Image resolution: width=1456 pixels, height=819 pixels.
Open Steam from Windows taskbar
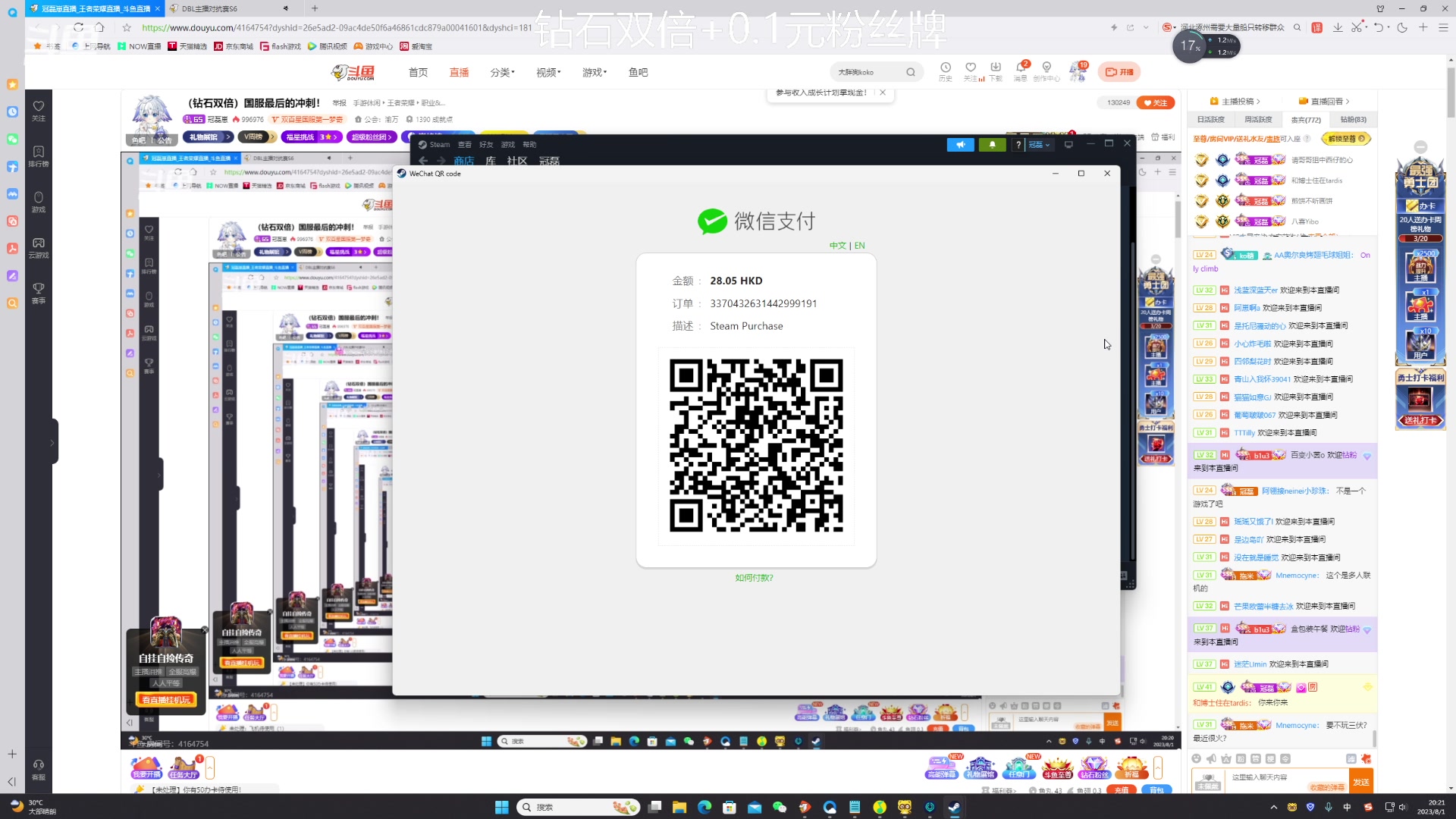(954, 807)
